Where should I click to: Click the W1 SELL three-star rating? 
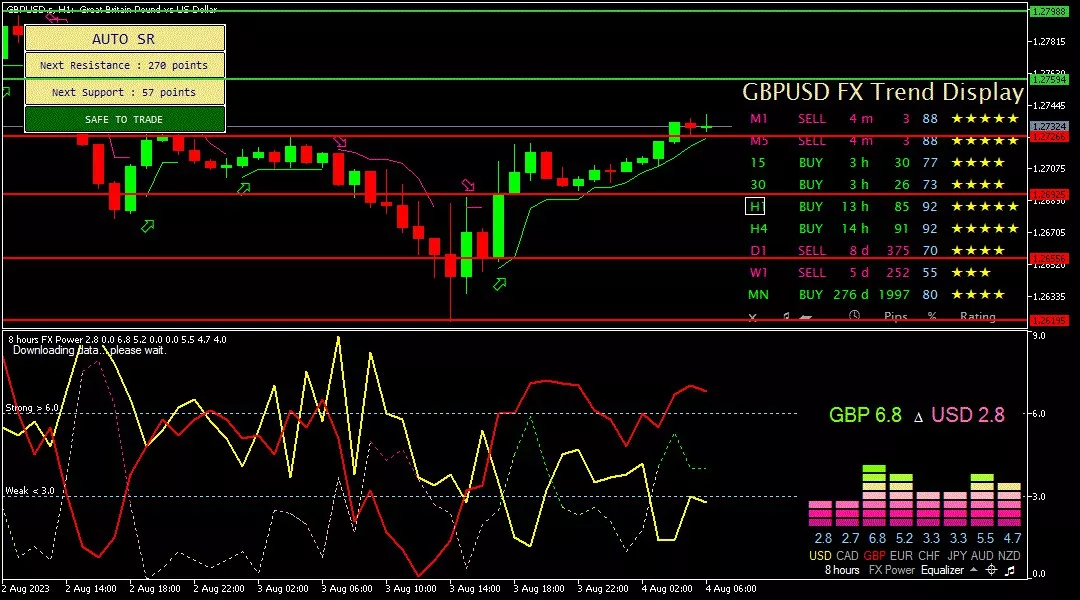click(971, 273)
